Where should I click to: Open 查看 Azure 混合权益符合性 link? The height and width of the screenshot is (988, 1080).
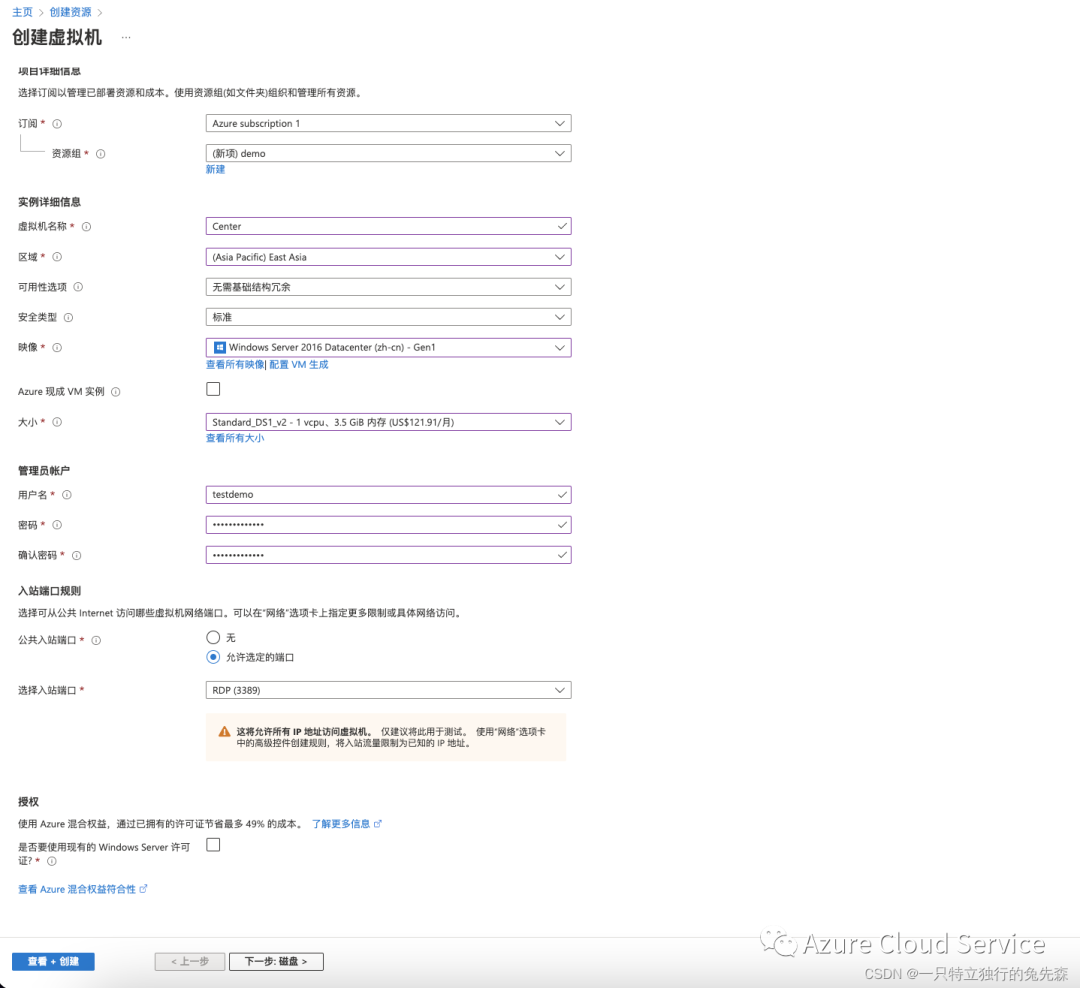coord(77,889)
